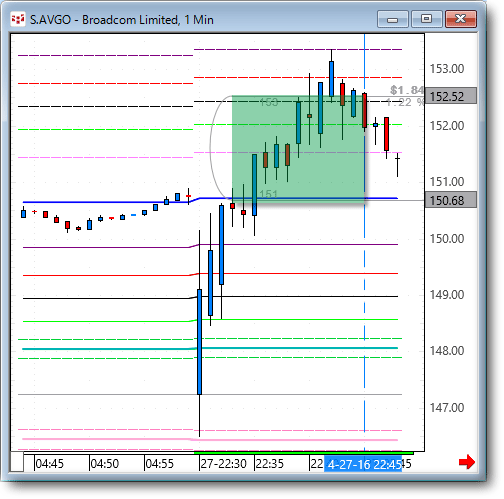Click the 151 label inside the green rectangle
The image size is (504, 499).
pyautogui.click(x=269, y=194)
